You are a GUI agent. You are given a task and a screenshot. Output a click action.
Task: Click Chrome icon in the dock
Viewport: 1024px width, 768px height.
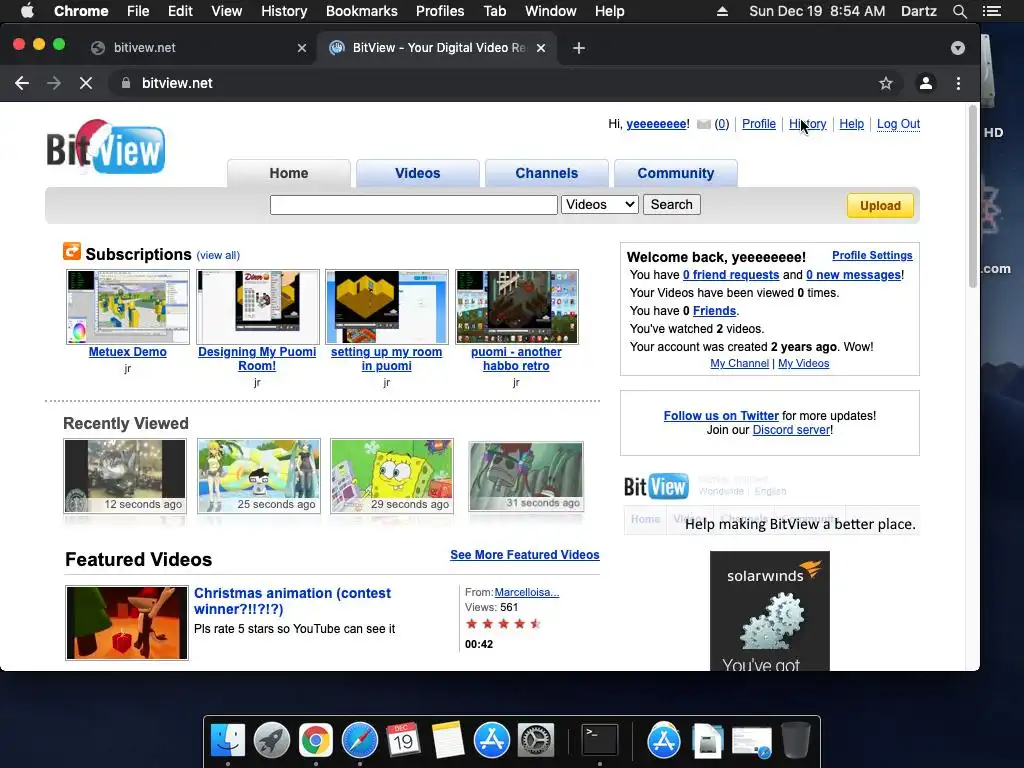(315, 741)
